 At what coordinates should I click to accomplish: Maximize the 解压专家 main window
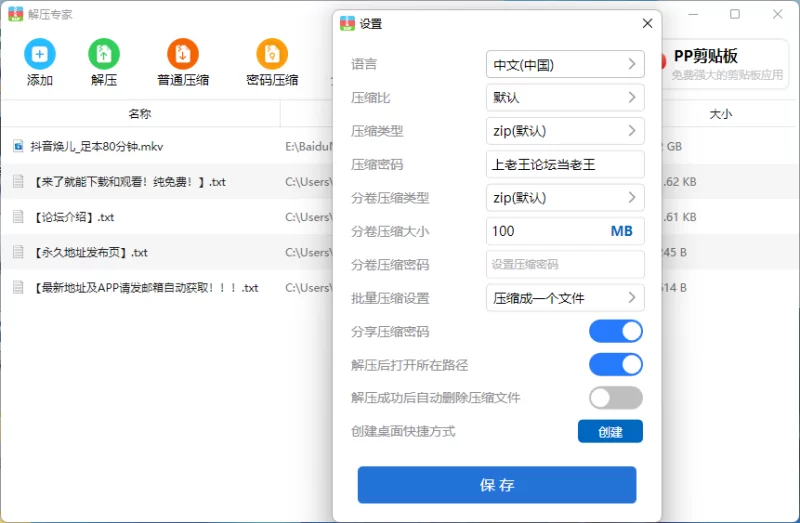click(735, 14)
